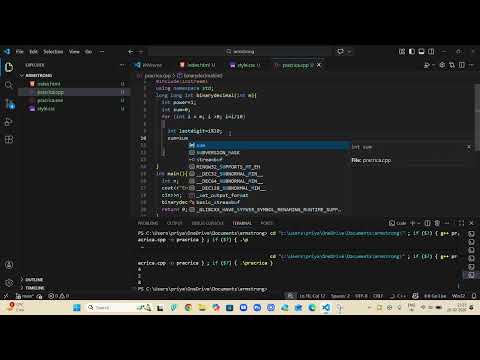Image resolution: width=480 pixels, height=360 pixels.
Task: Expand the Outline section
Action: click(x=34, y=280)
